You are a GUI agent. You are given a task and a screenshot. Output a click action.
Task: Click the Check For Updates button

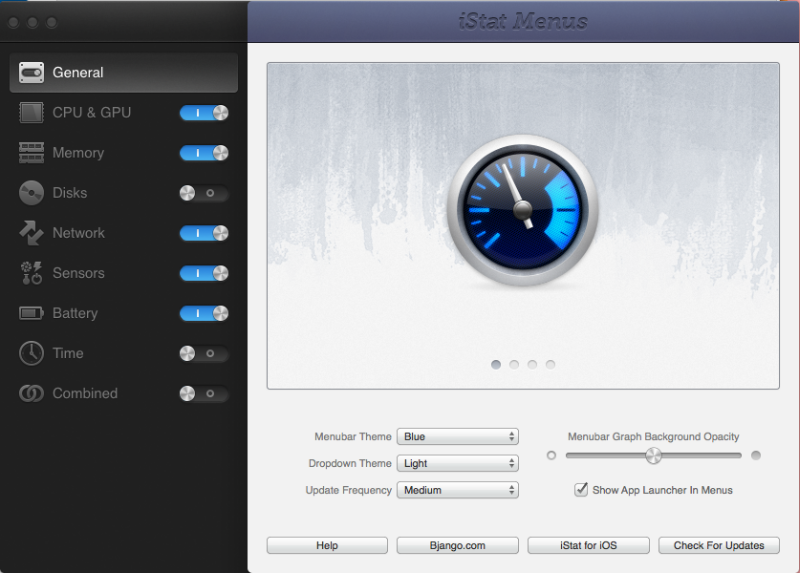(x=719, y=545)
